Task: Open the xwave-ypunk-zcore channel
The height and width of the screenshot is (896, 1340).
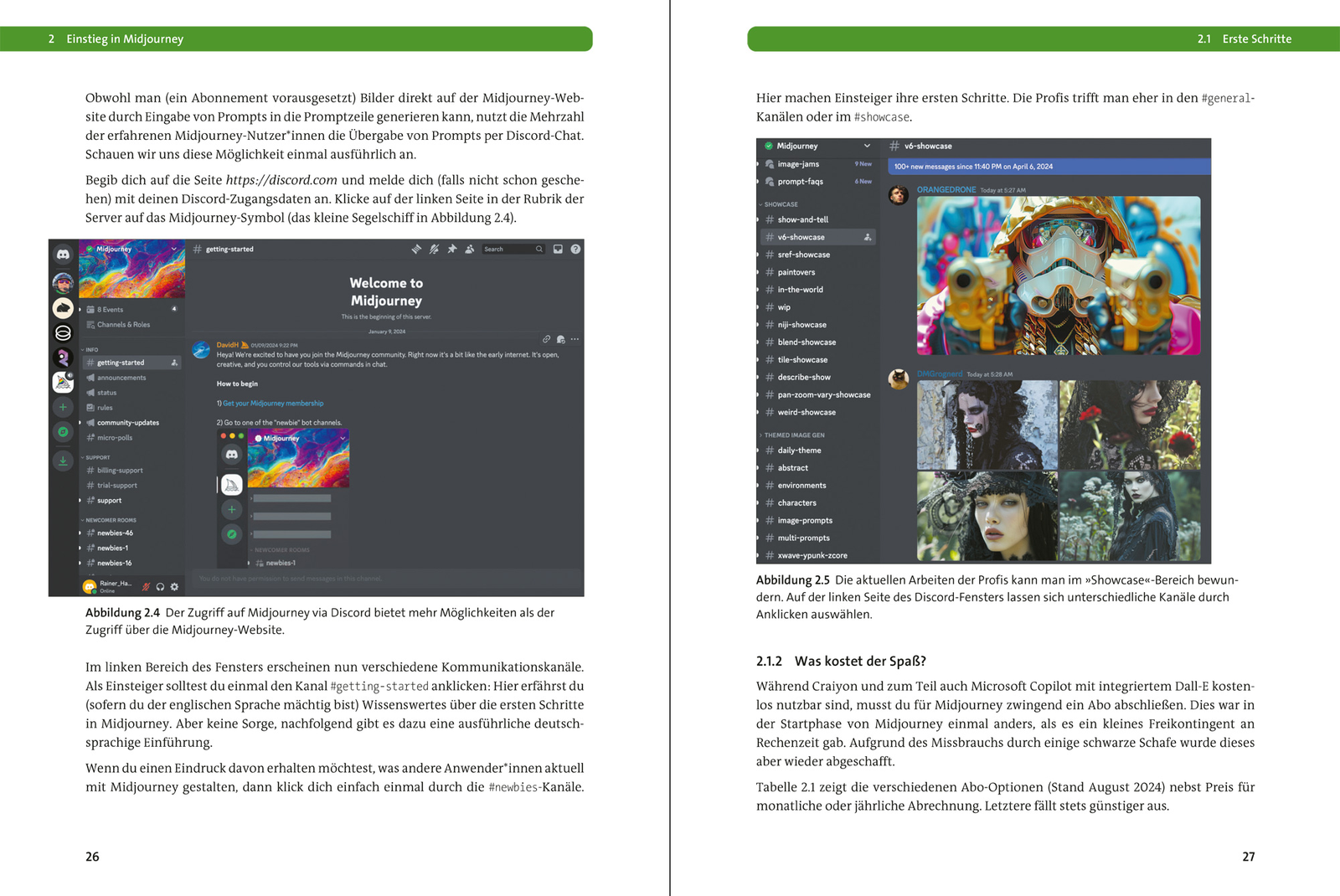Action: [819, 555]
